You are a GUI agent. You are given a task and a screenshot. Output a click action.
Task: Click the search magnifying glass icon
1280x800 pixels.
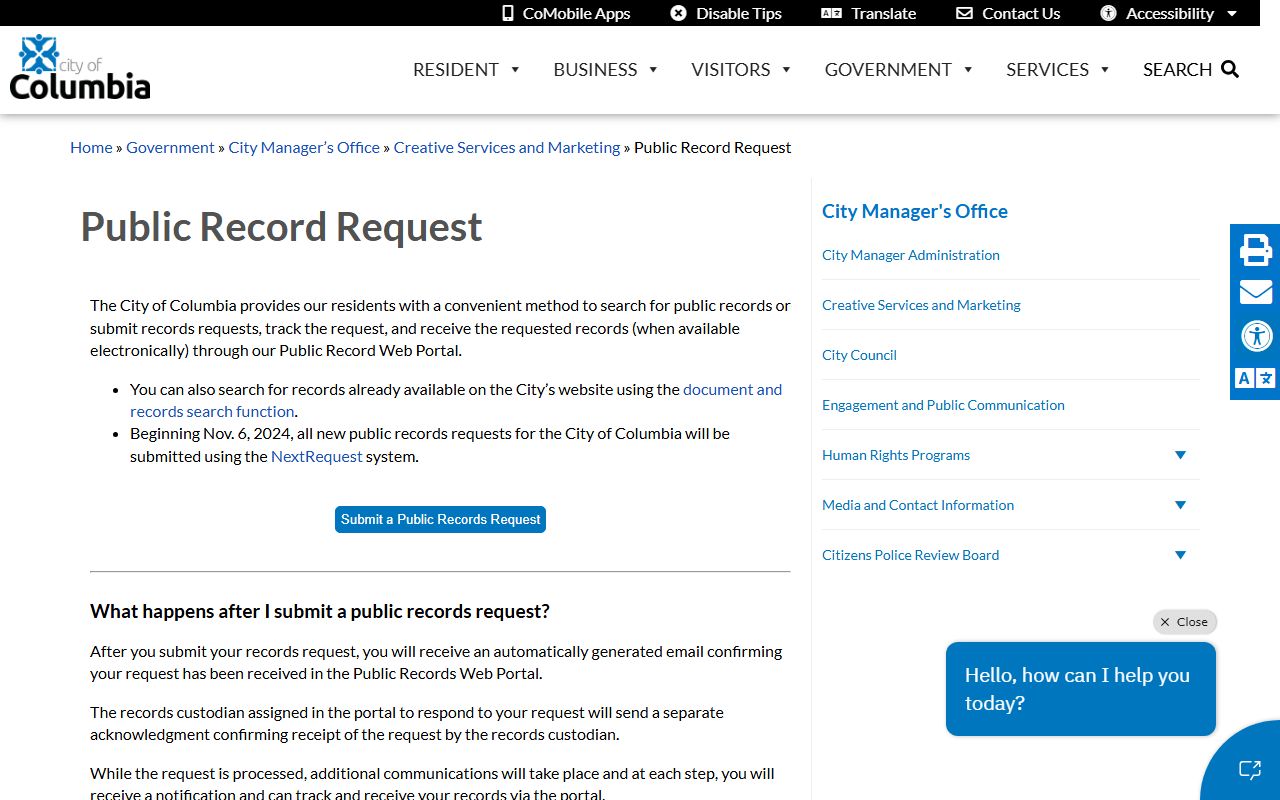click(x=1230, y=69)
